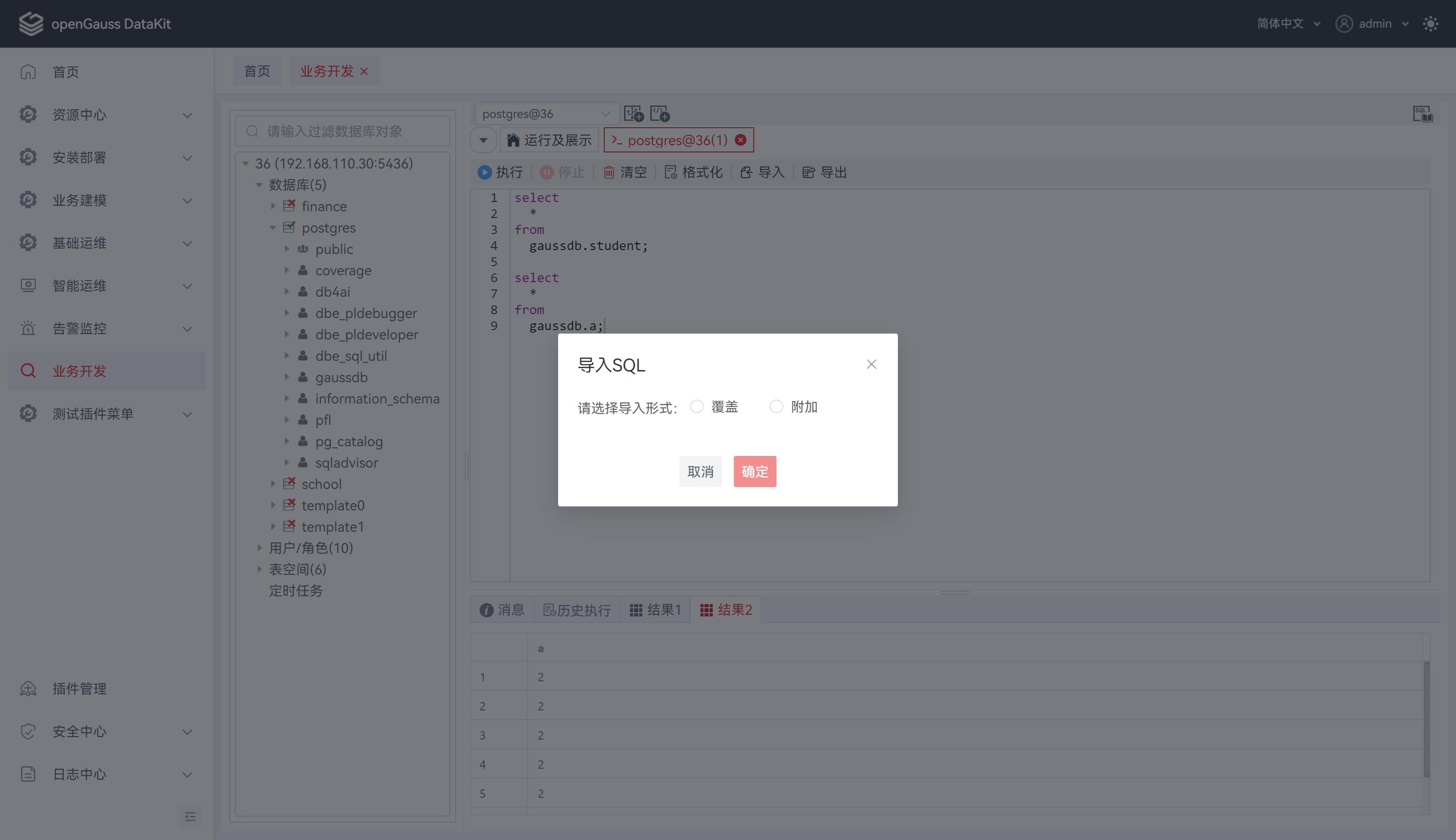Click column header 'a' in results
The width and height of the screenshot is (1456, 840).
540,648
